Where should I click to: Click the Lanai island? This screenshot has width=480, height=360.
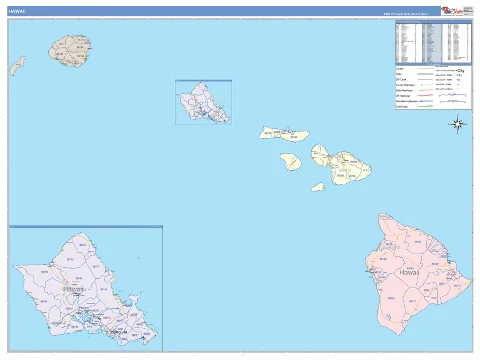click(x=291, y=162)
